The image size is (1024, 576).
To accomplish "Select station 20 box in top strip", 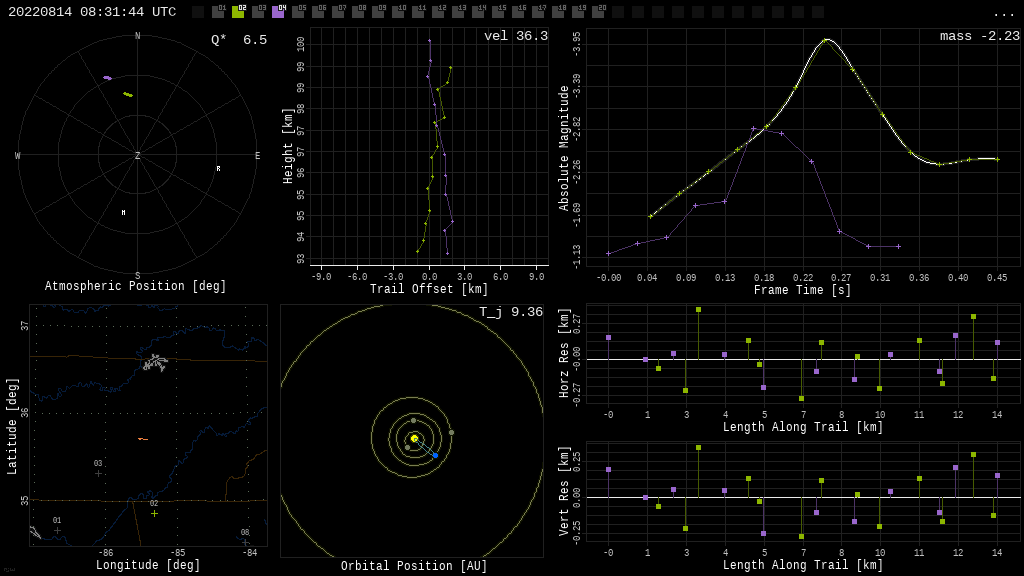I will click(x=598, y=12).
